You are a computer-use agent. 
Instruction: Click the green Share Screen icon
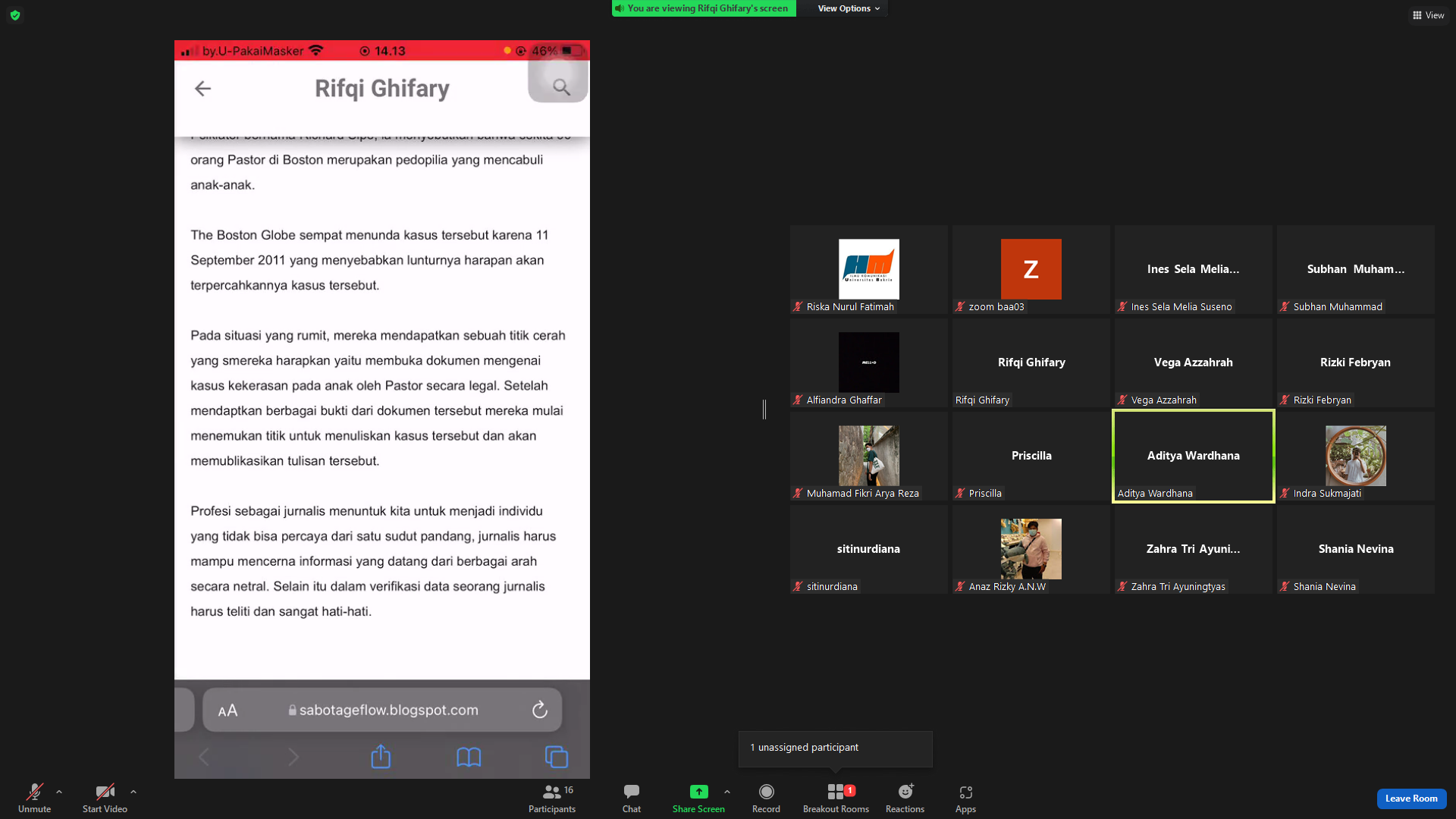pos(698,792)
